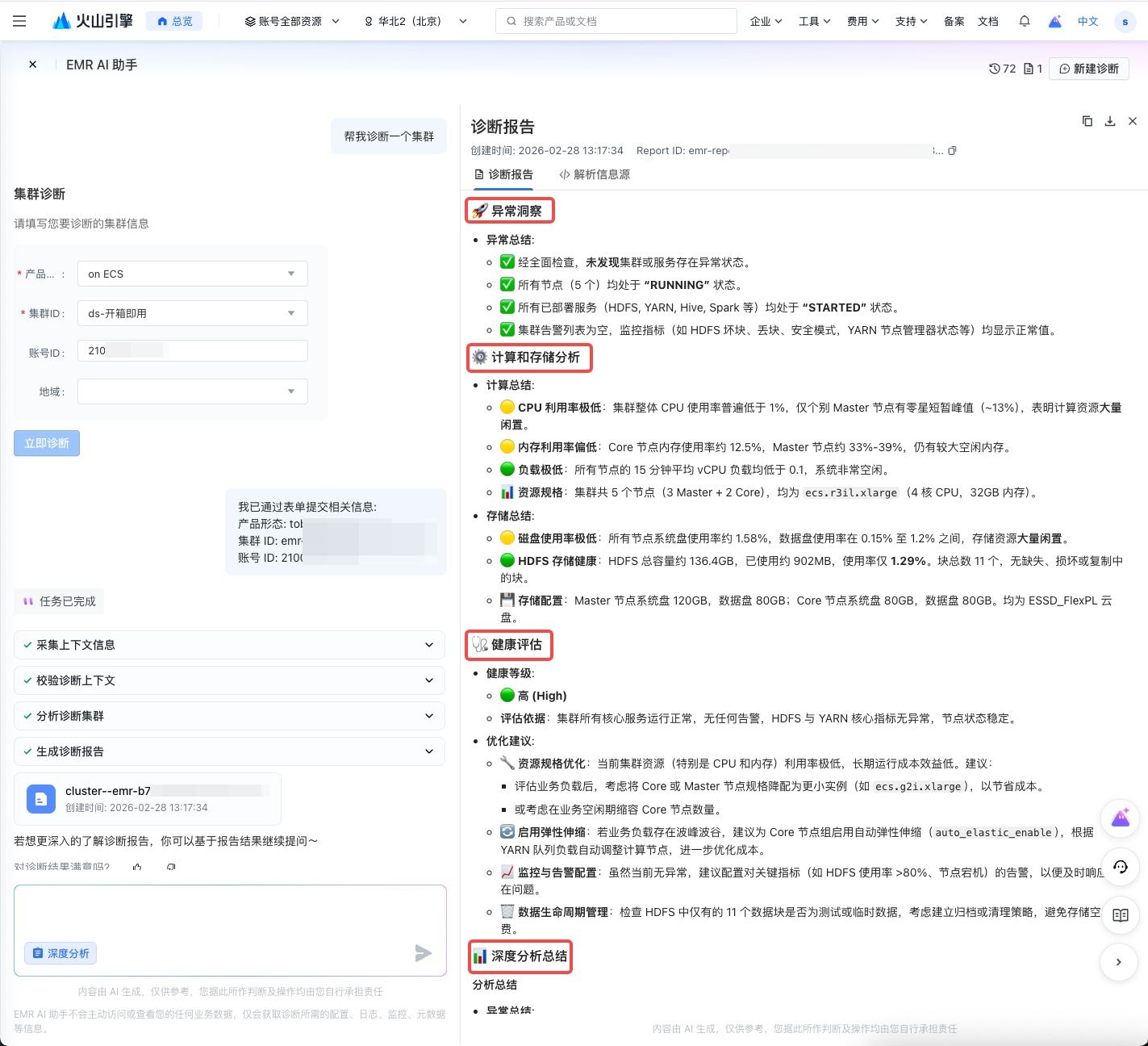Send the chat message
1148x1046 pixels.
pos(424,953)
